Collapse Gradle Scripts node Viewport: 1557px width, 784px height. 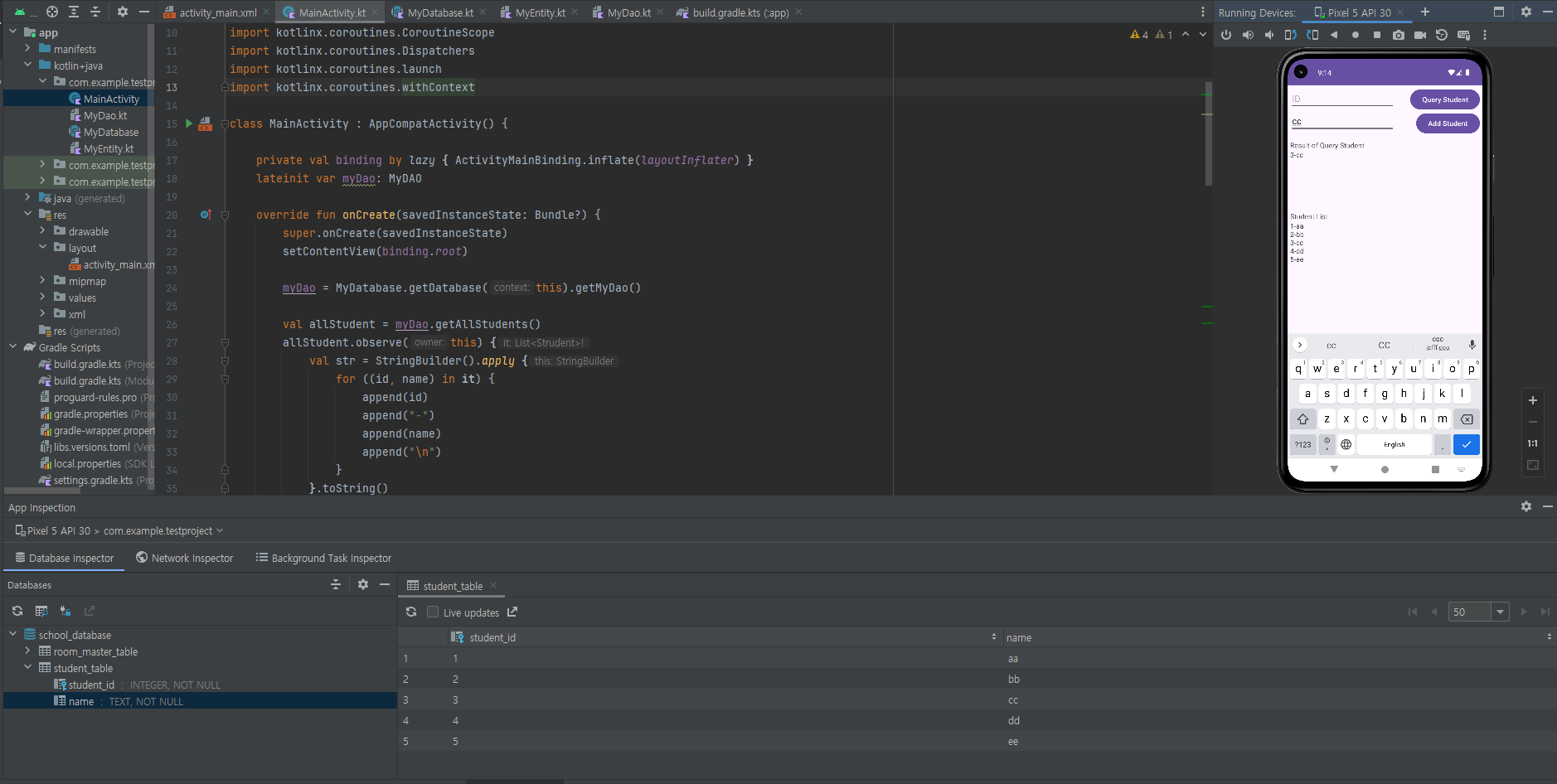(12, 346)
